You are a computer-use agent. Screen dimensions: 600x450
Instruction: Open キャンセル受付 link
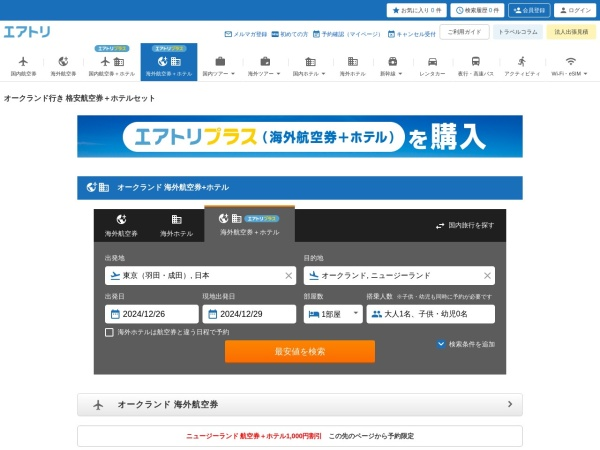(412, 34)
